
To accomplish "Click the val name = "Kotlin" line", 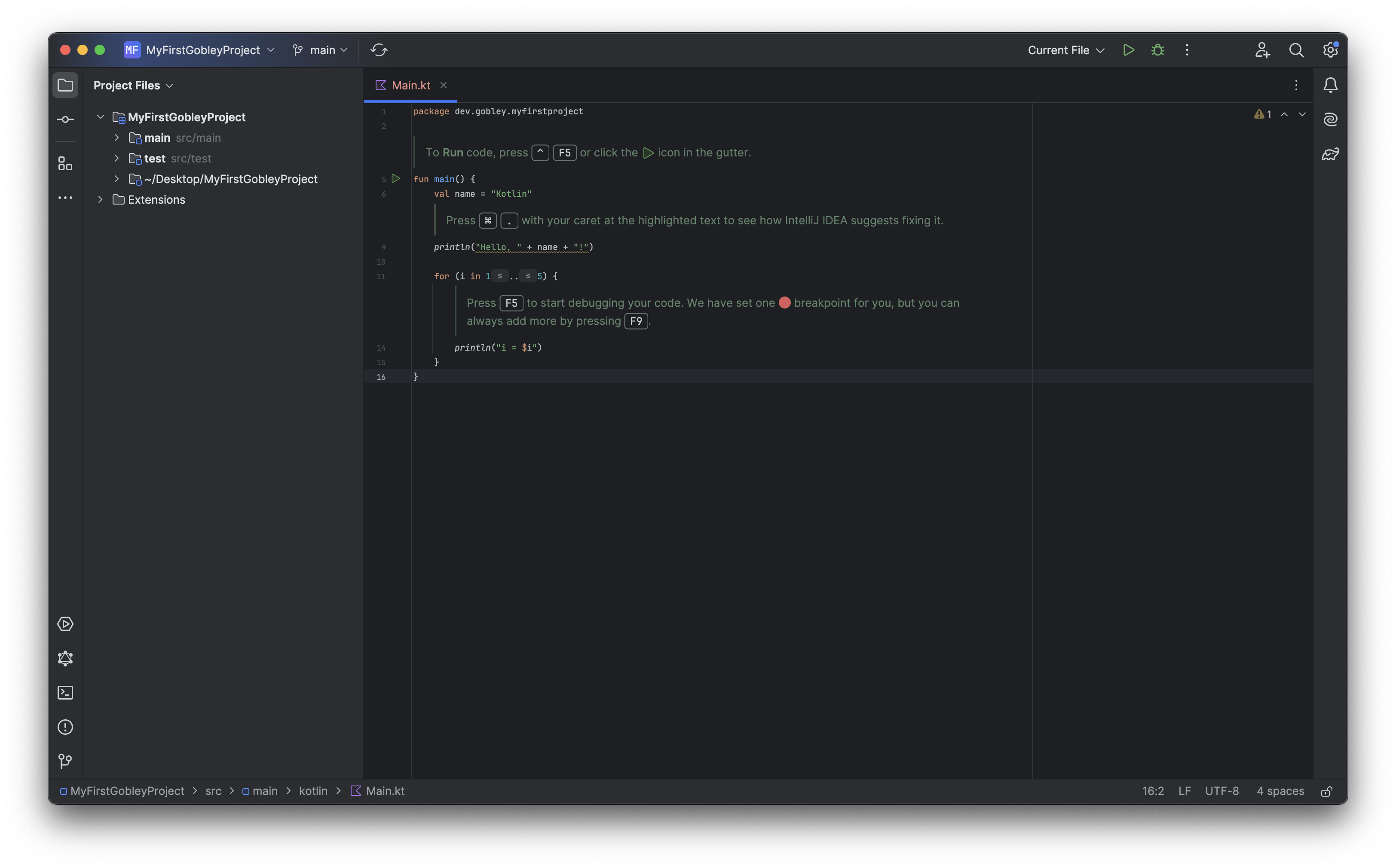I will point(482,194).
